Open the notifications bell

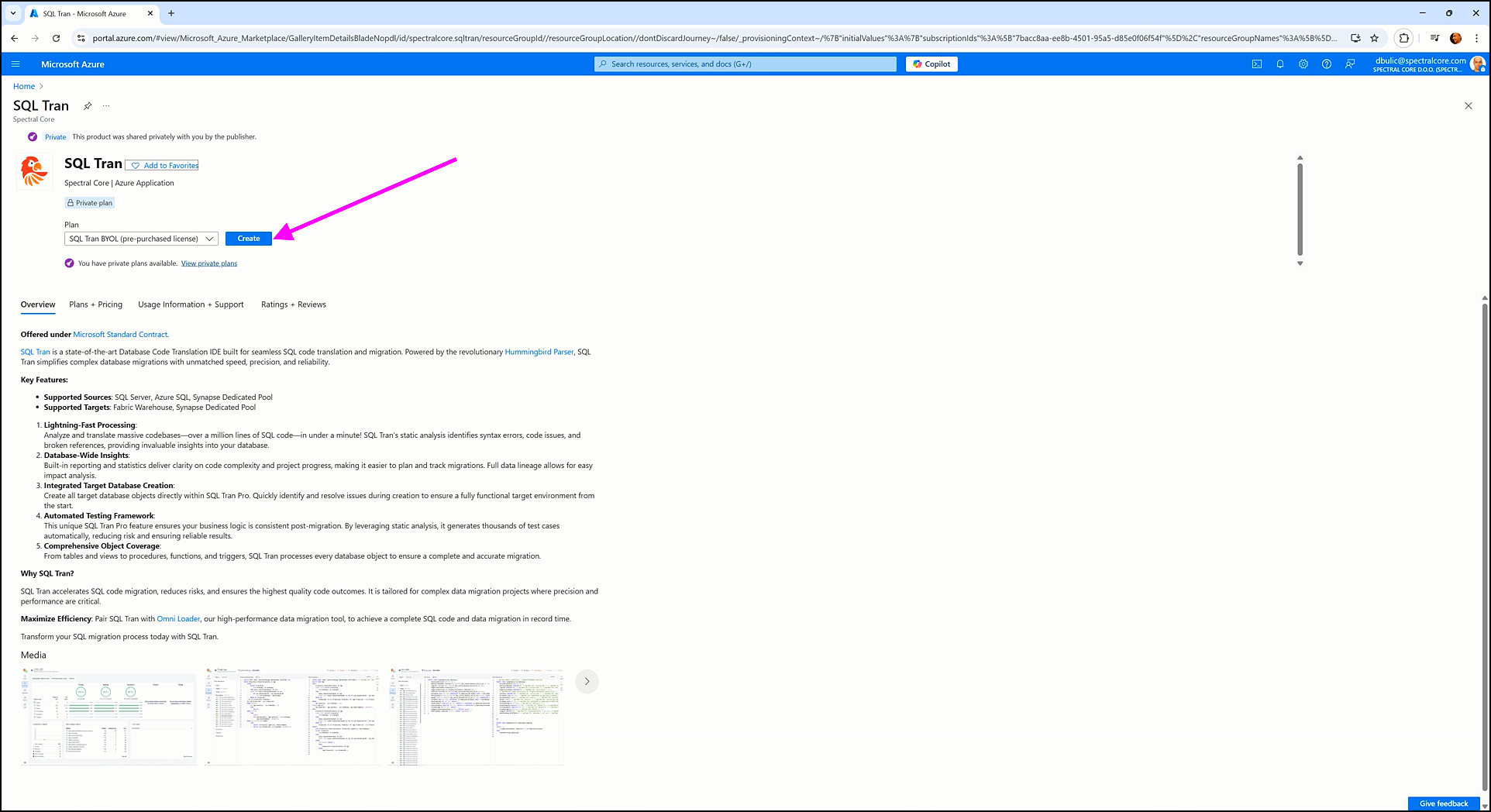(x=1280, y=64)
